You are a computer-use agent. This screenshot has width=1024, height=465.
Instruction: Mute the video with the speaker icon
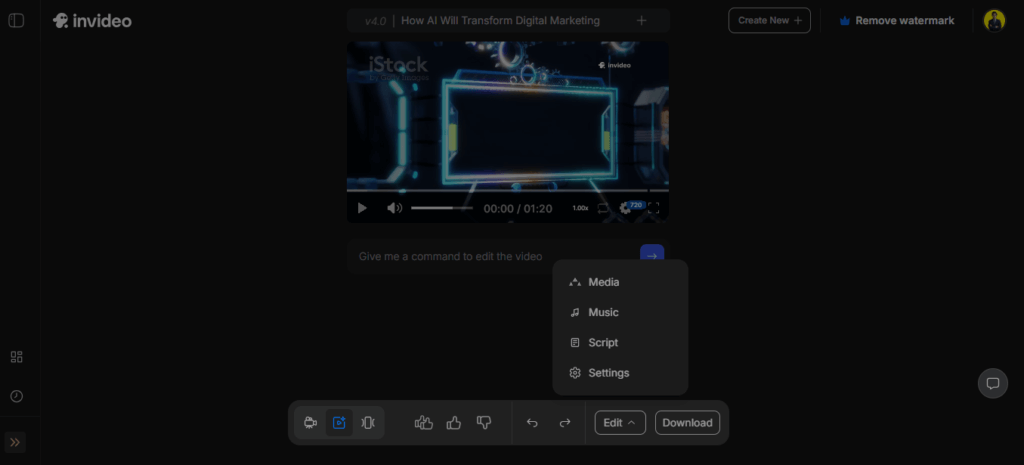tap(394, 208)
